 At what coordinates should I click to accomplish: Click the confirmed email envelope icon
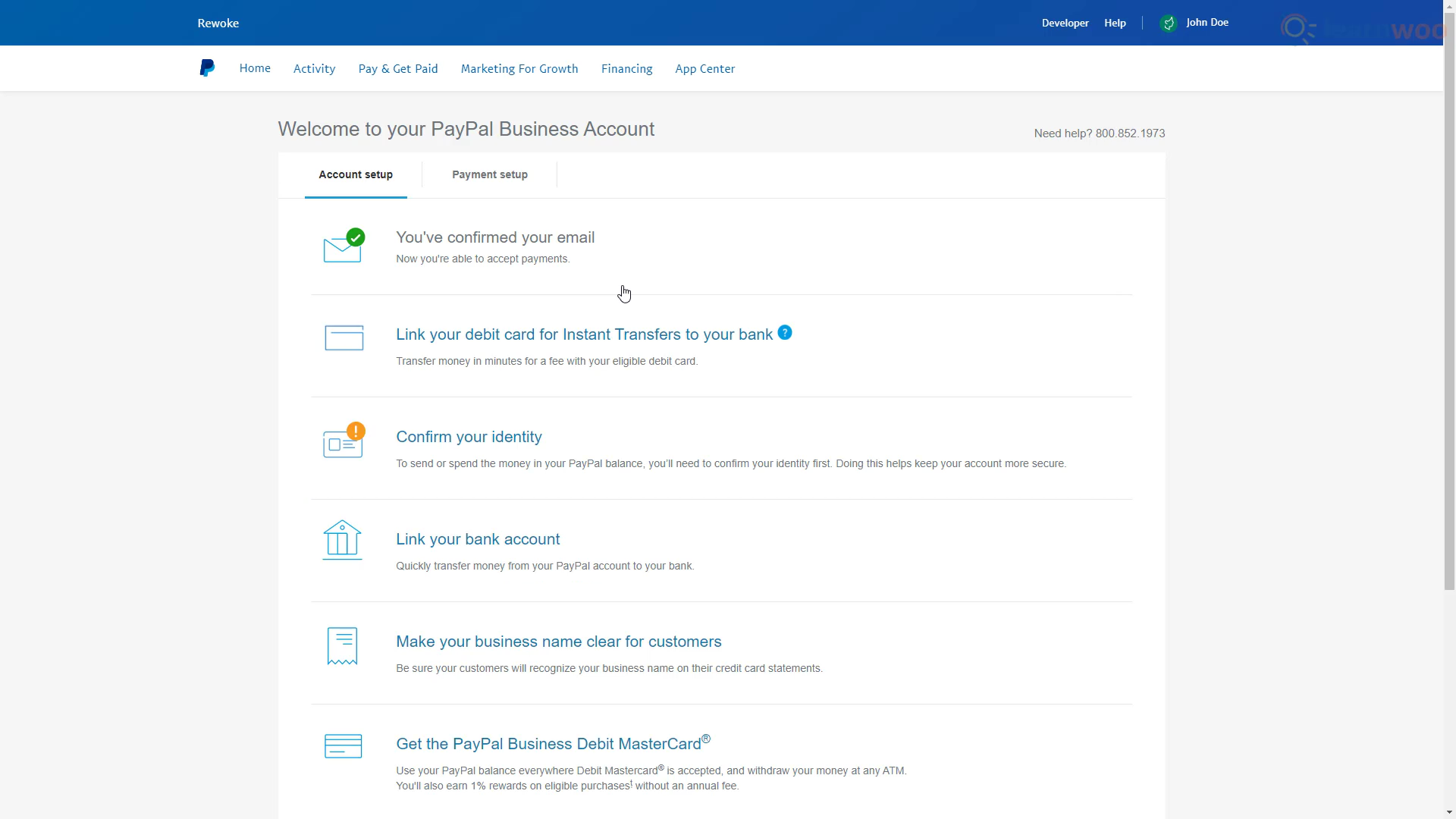[x=344, y=246]
